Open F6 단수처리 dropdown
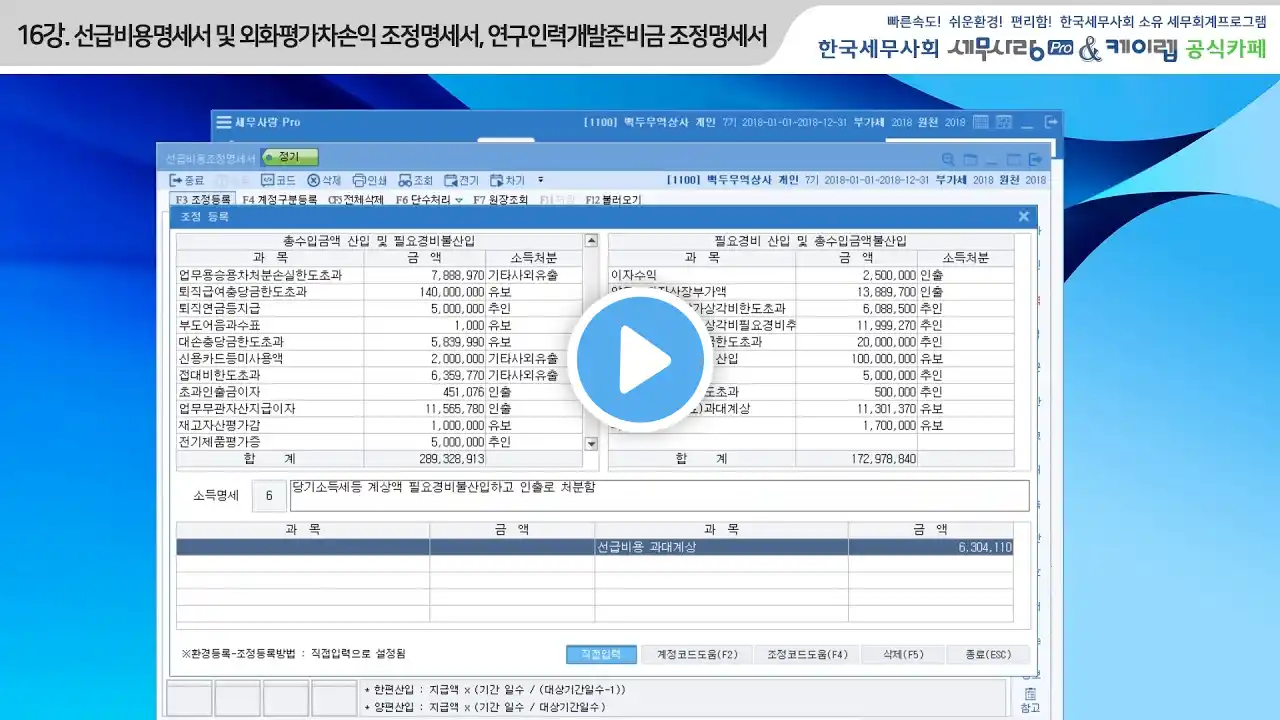This screenshot has height=720, width=1280. 430,200
